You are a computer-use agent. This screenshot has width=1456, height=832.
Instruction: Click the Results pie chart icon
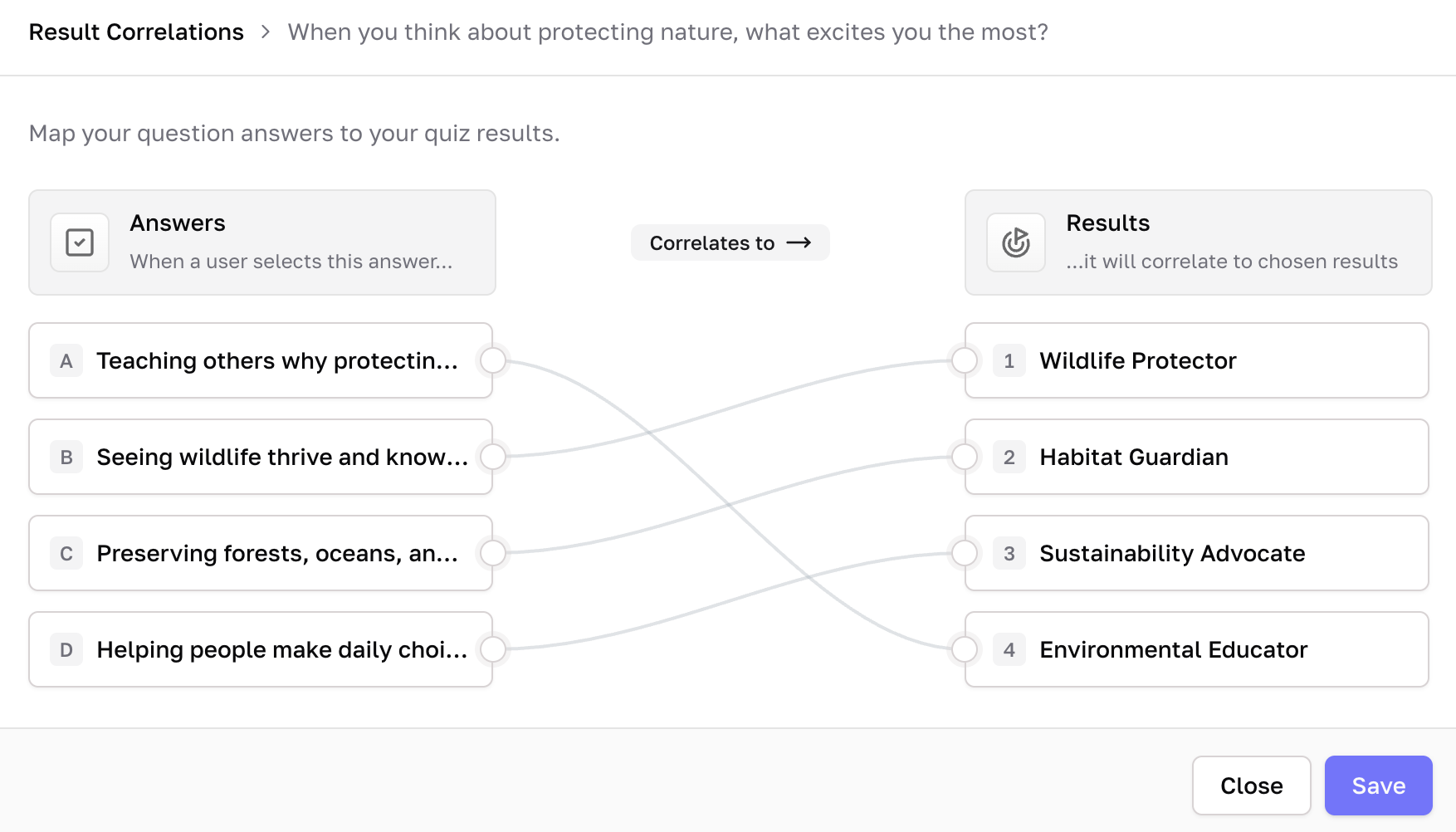point(1016,242)
